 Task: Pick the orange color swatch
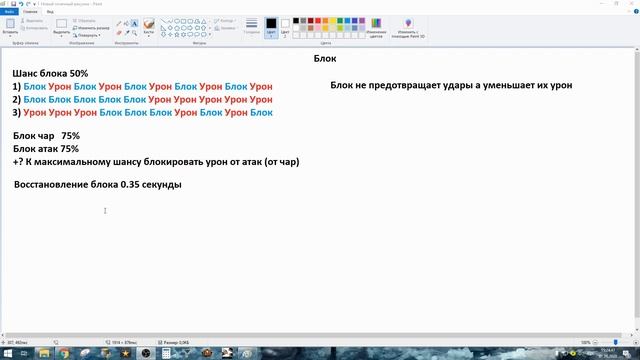click(325, 20)
